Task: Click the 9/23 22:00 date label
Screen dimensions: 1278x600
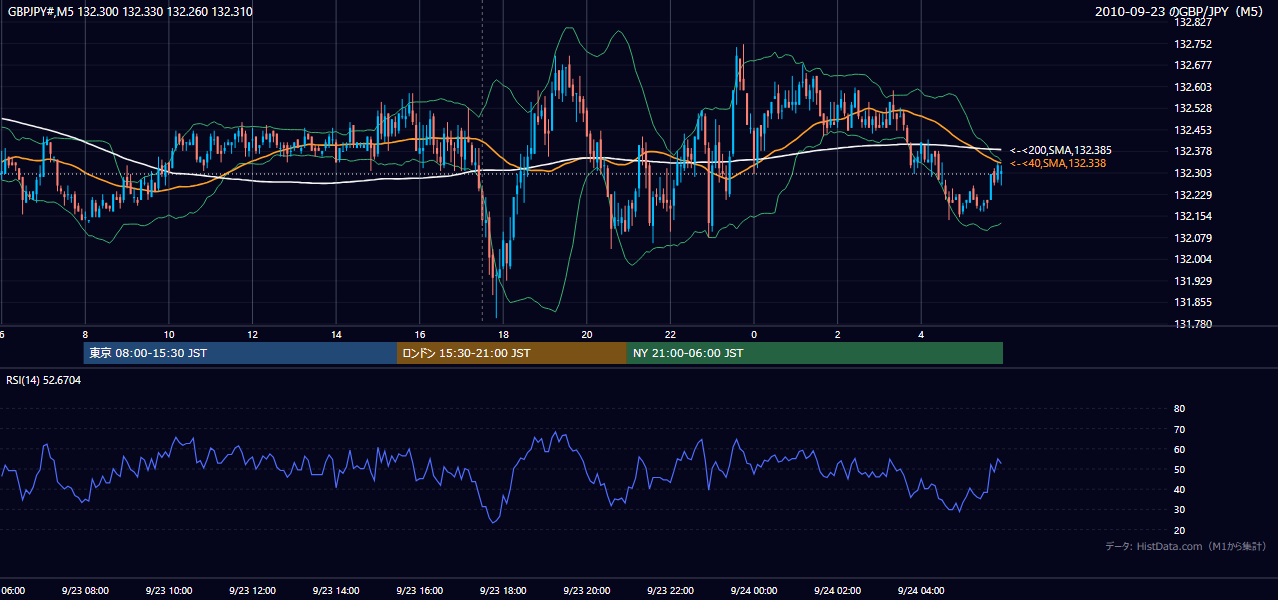Action: (670, 591)
